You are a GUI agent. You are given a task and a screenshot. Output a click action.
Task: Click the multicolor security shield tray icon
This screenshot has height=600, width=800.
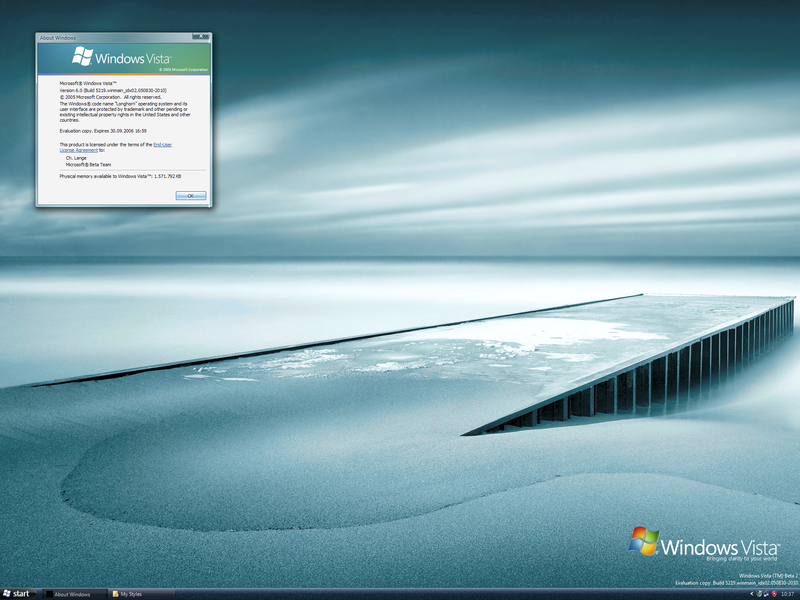(x=760, y=594)
